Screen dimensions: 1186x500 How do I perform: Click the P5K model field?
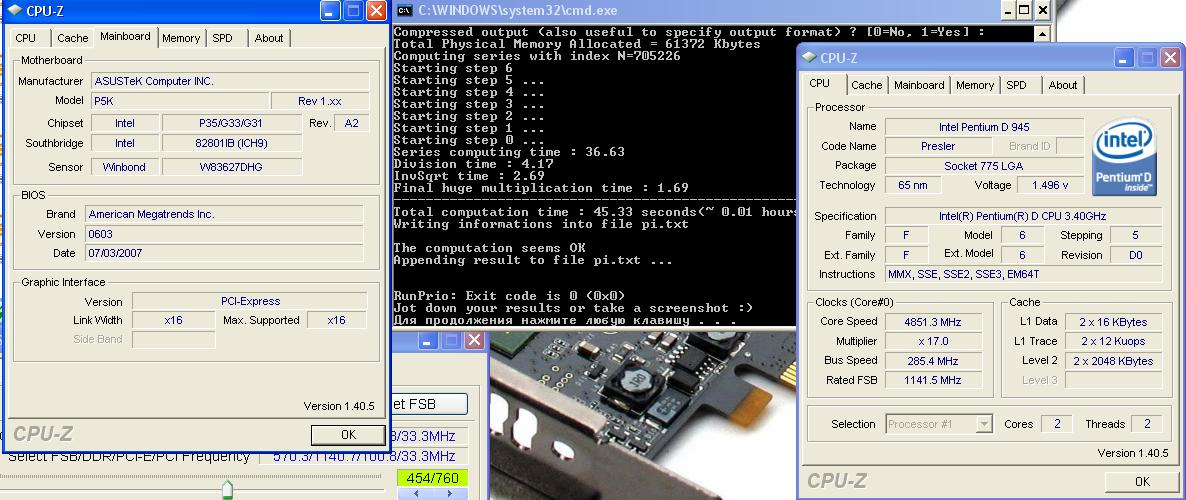pyautogui.click(x=180, y=101)
